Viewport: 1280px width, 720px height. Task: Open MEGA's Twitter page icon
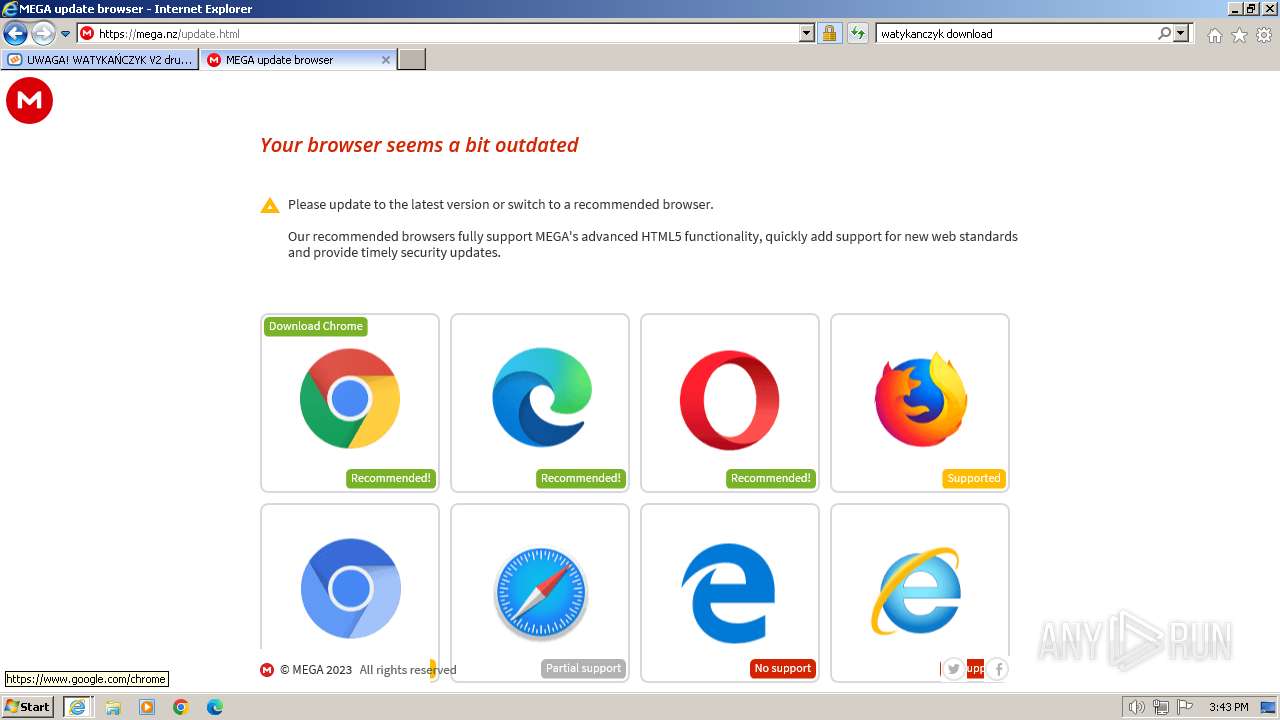click(953, 669)
